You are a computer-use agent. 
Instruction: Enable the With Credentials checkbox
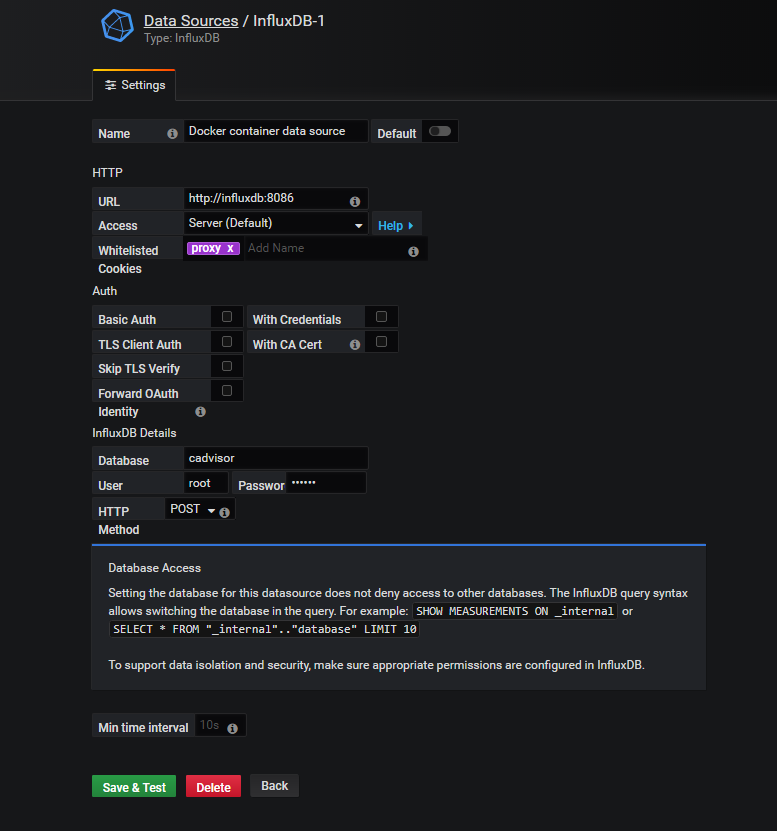click(x=381, y=316)
